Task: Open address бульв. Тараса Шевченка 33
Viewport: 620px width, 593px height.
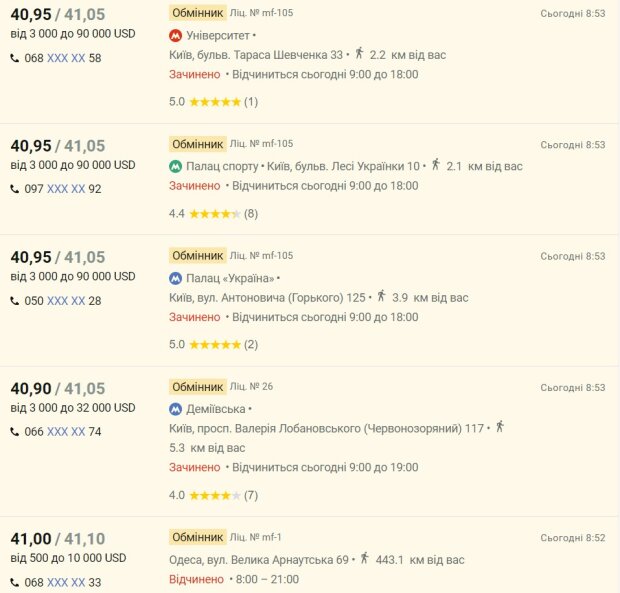Action: pyautogui.click(x=256, y=54)
